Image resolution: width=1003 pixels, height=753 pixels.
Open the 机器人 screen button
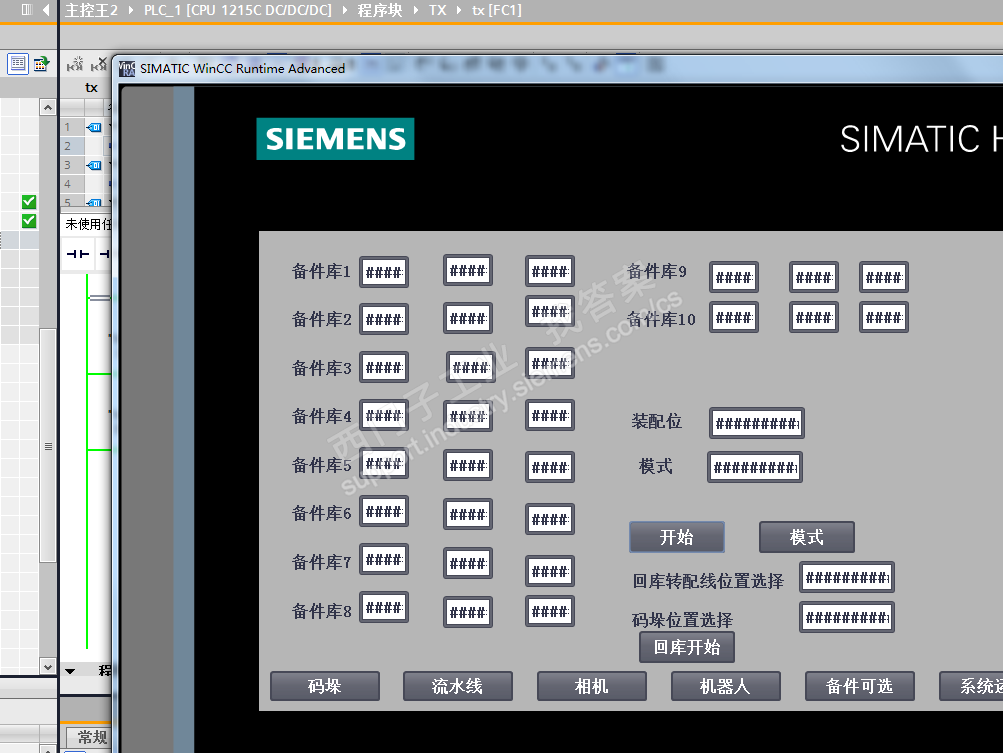coord(725,686)
